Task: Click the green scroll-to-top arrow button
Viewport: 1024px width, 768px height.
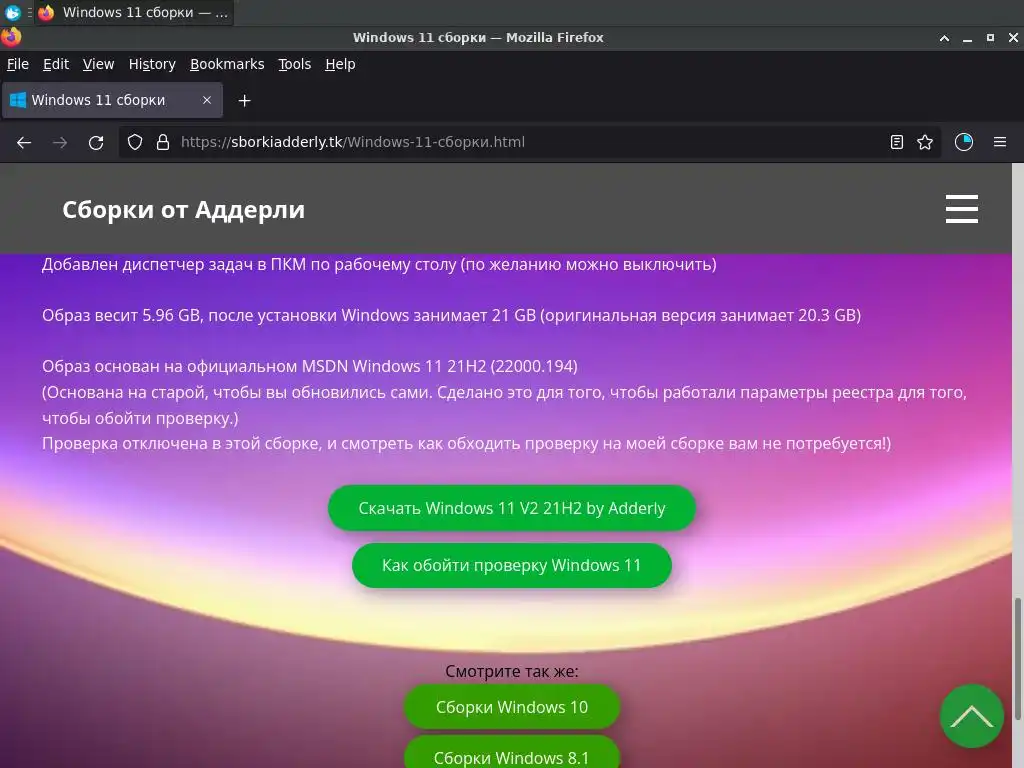Action: pos(972,716)
